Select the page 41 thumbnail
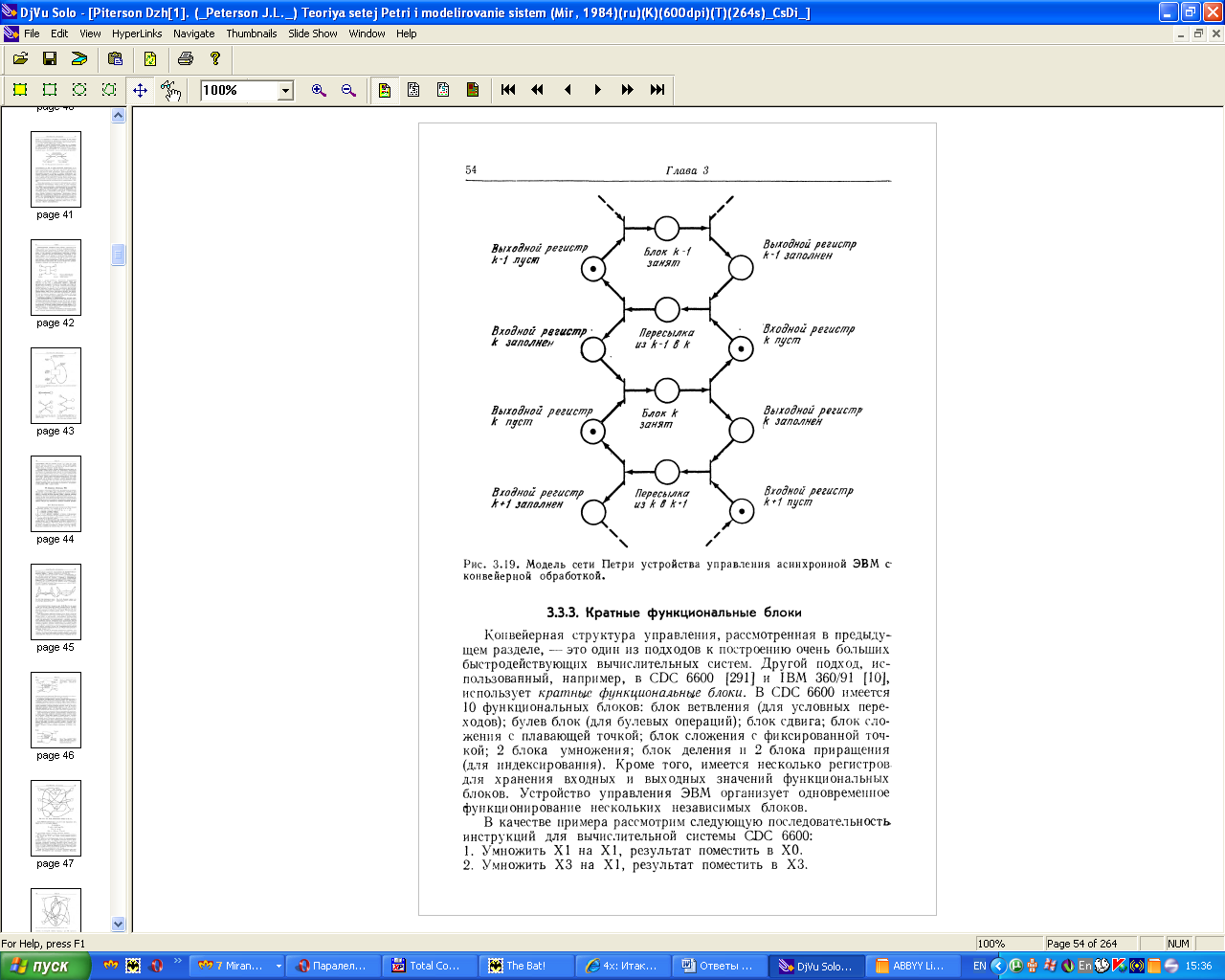The image size is (1225, 980). click(x=56, y=169)
